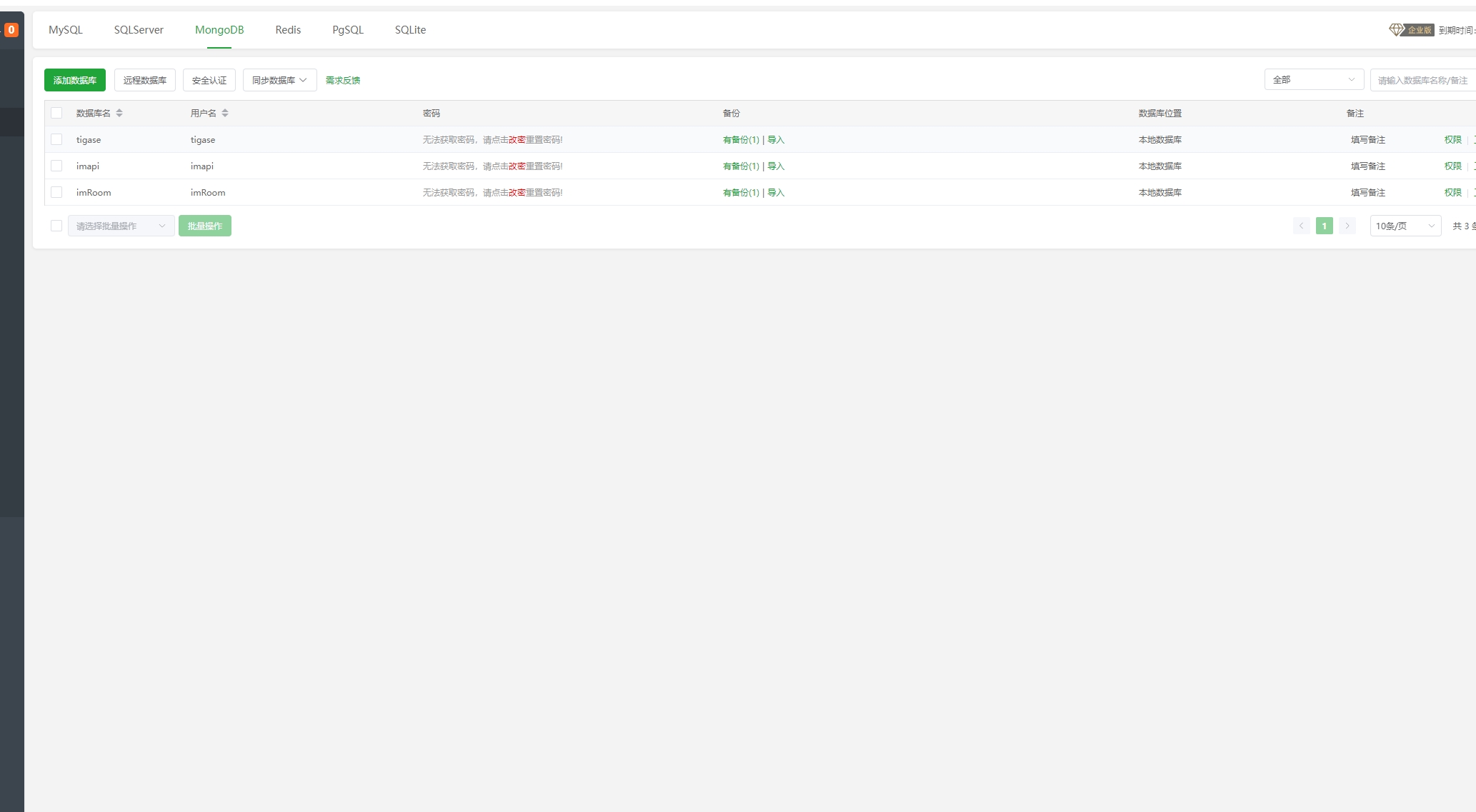Check the imRoom row checkbox
Image resolution: width=1476 pixels, height=812 pixels.
tap(56, 192)
